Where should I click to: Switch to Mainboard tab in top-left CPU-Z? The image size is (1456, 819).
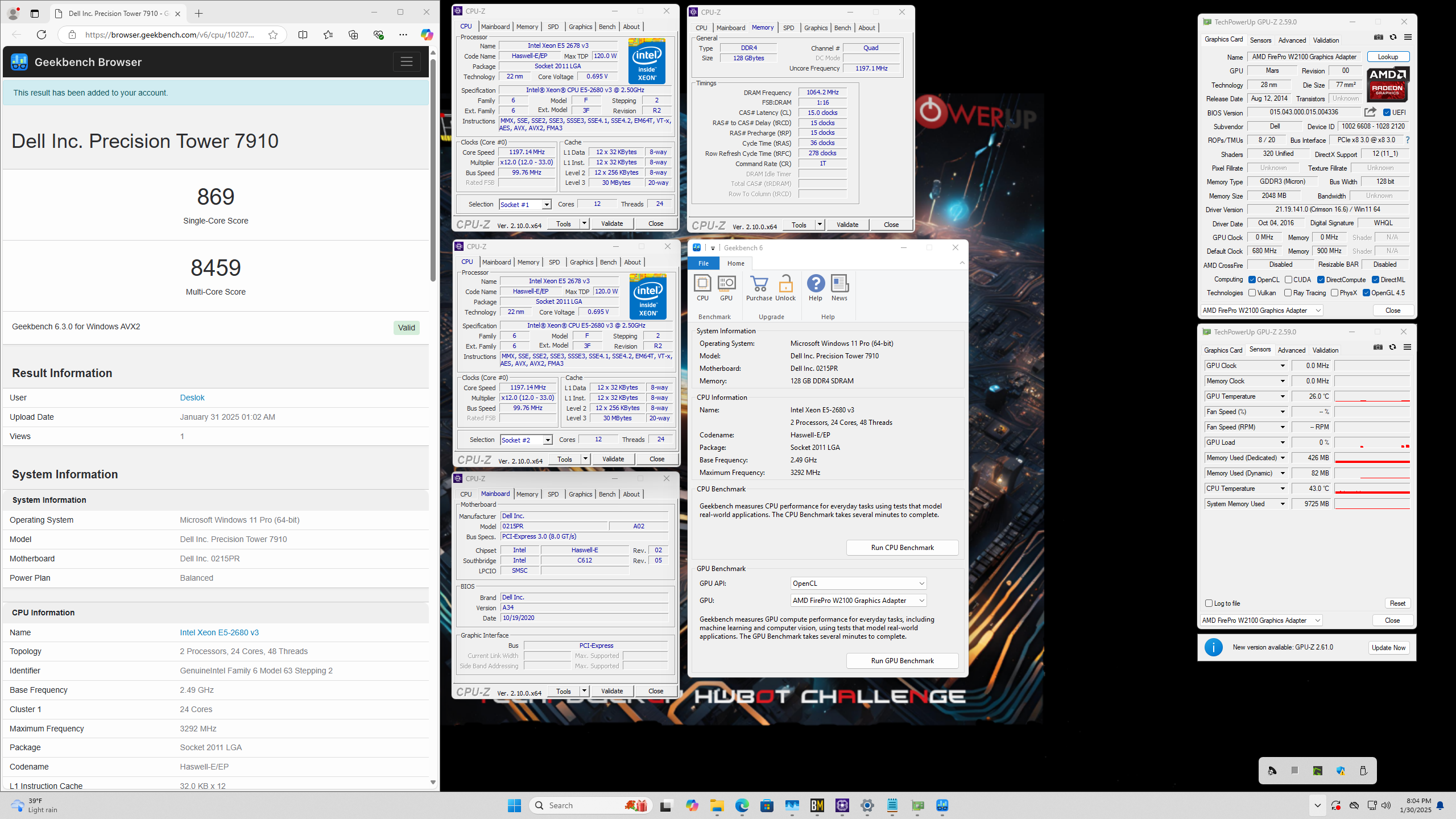[495, 27]
